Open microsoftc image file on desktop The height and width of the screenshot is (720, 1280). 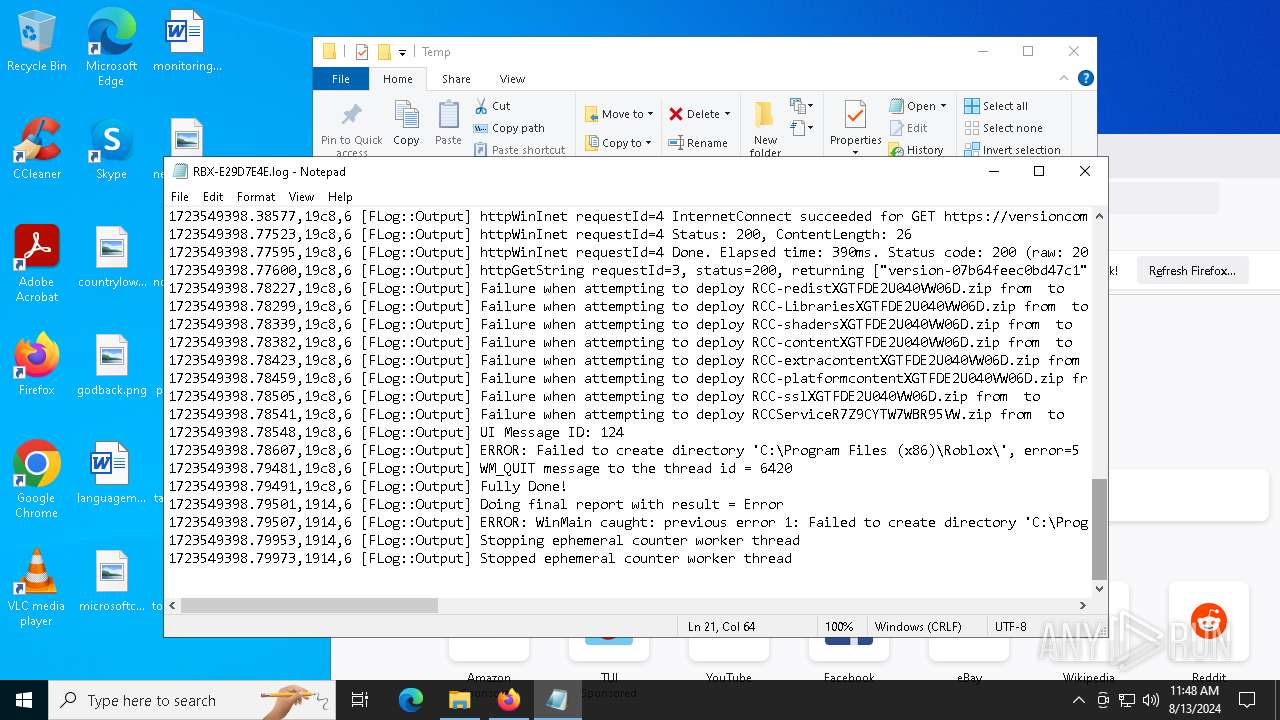111,581
